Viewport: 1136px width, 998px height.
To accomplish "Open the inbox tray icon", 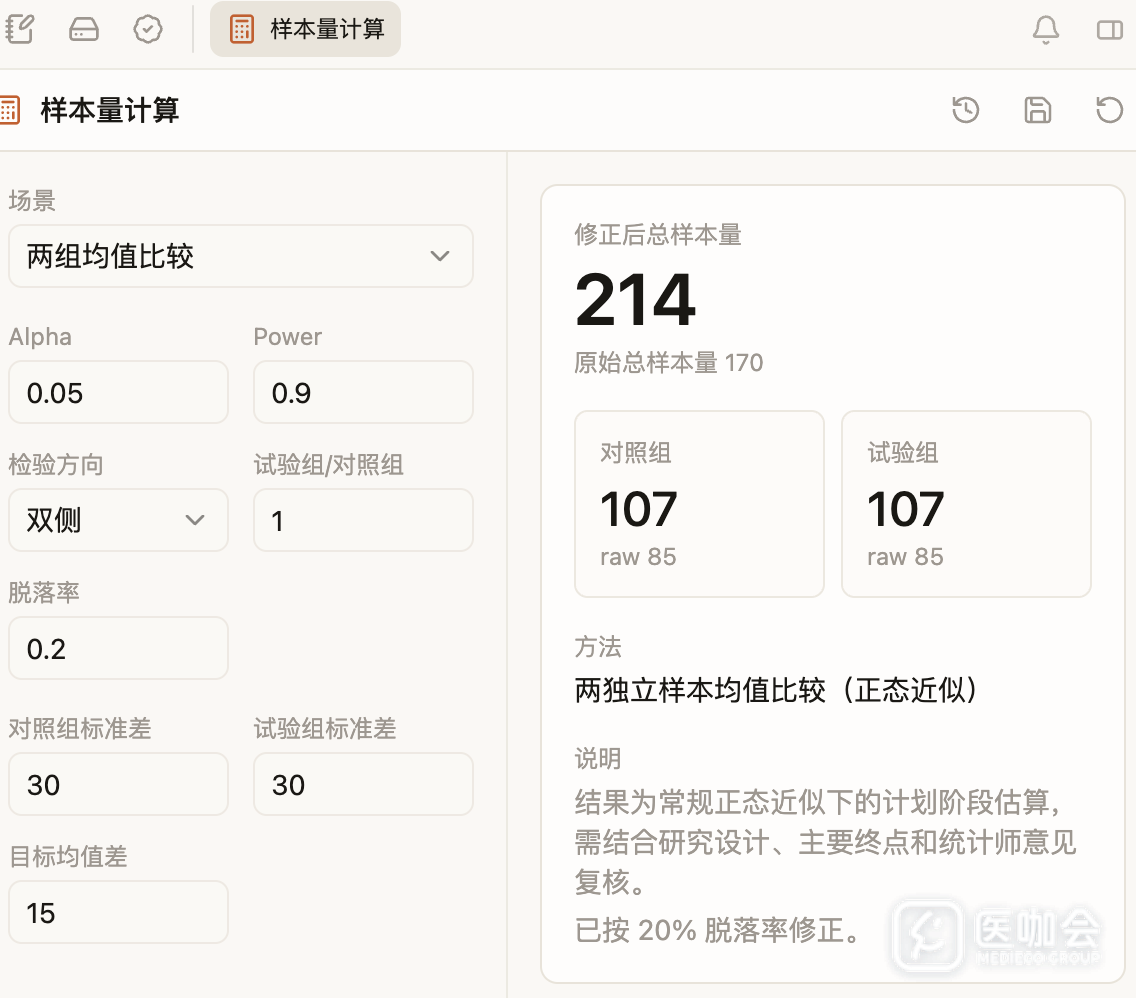I will [x=84, y=29].
